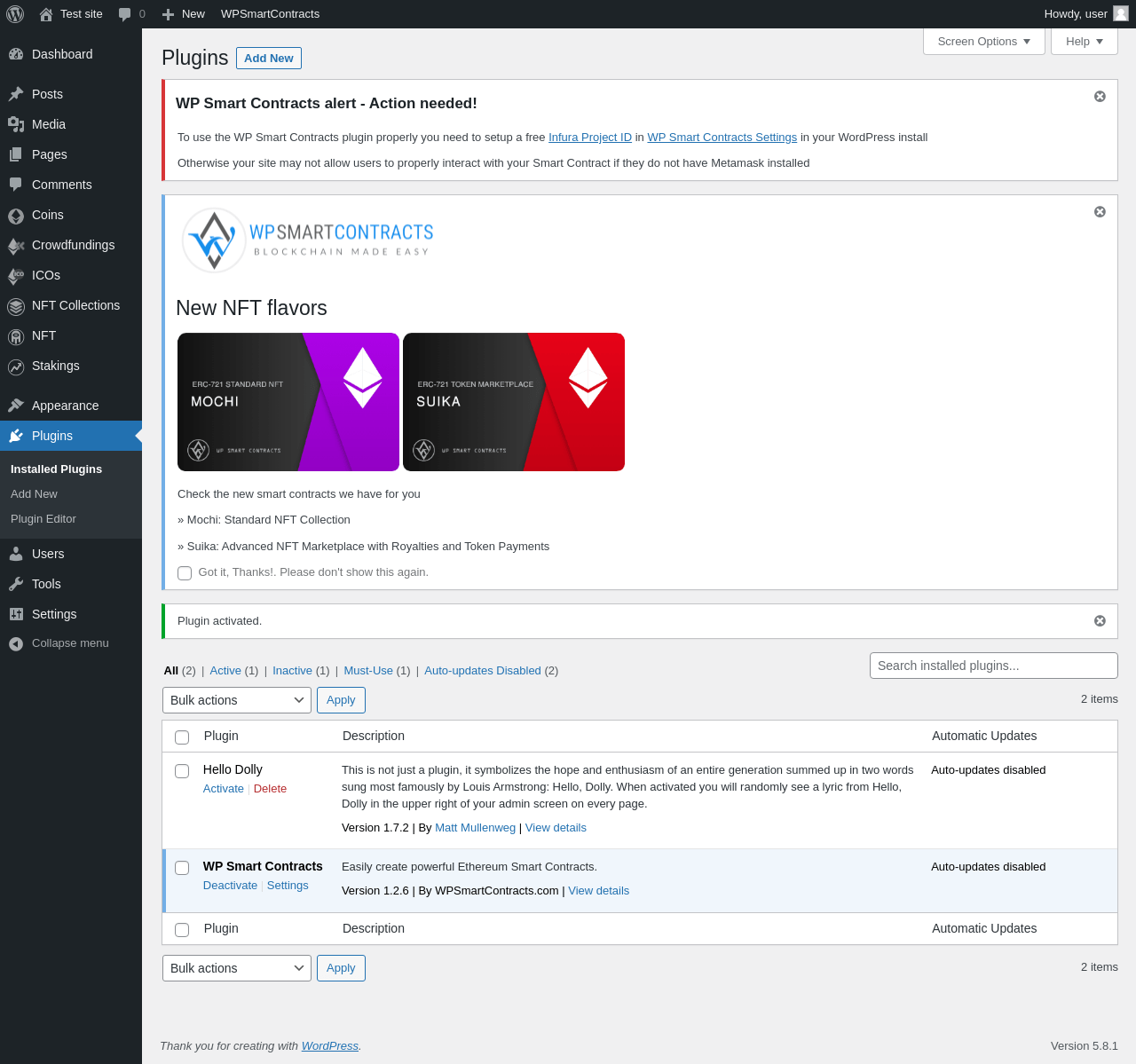The width and height of the screenshot is (1136, 1064).
Task: Open the Installed Plugins submenu item
Action: coord(56,469)
